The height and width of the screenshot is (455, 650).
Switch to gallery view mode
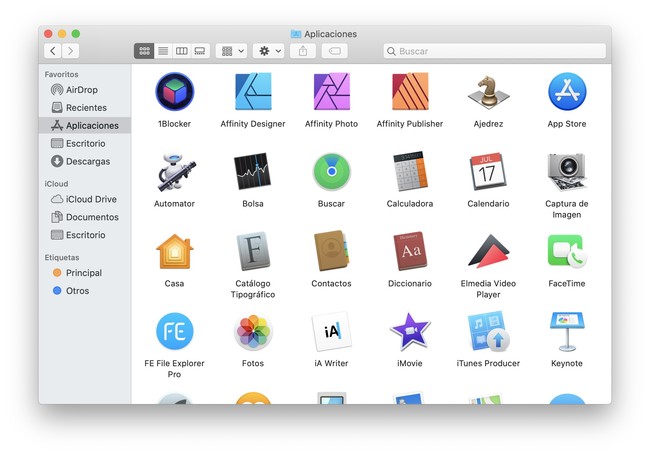tap(200, 51)
